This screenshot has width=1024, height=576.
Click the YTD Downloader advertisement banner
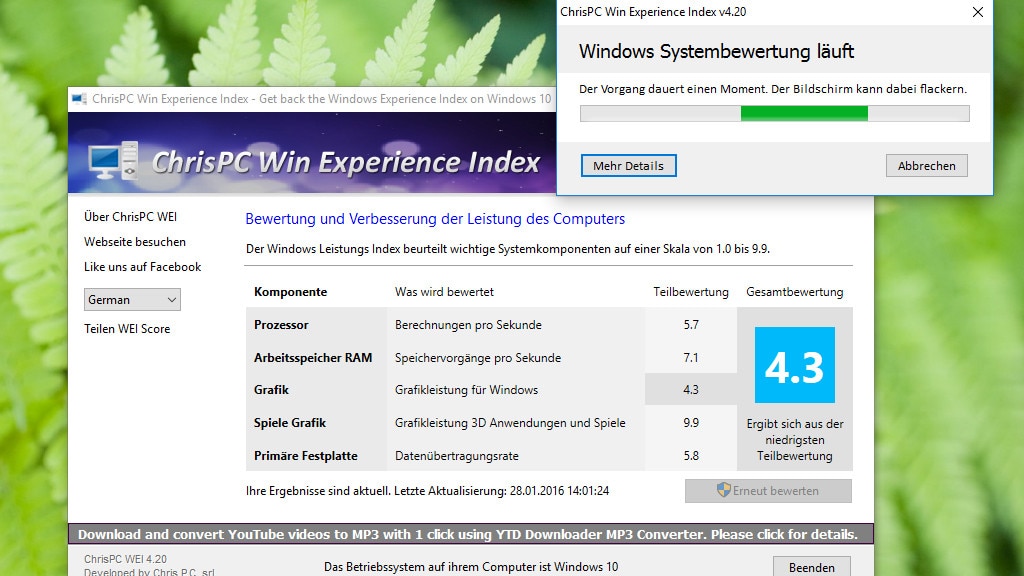[x=470, y=534]
